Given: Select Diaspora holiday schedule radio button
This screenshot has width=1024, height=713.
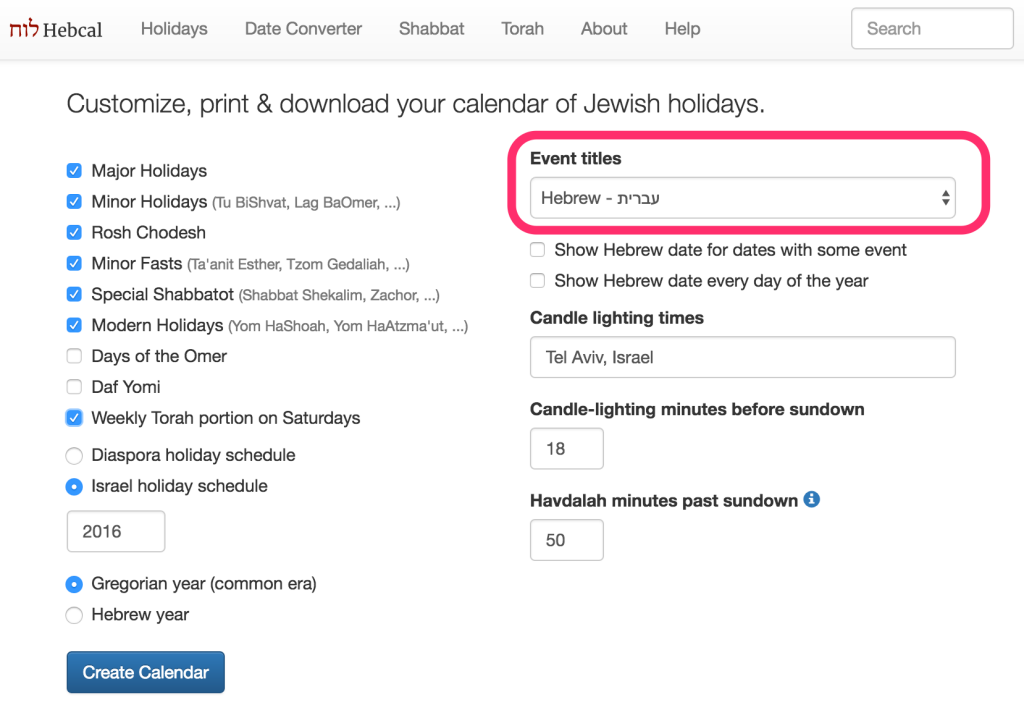Looking at the screenshot, I should coord(74,456).
